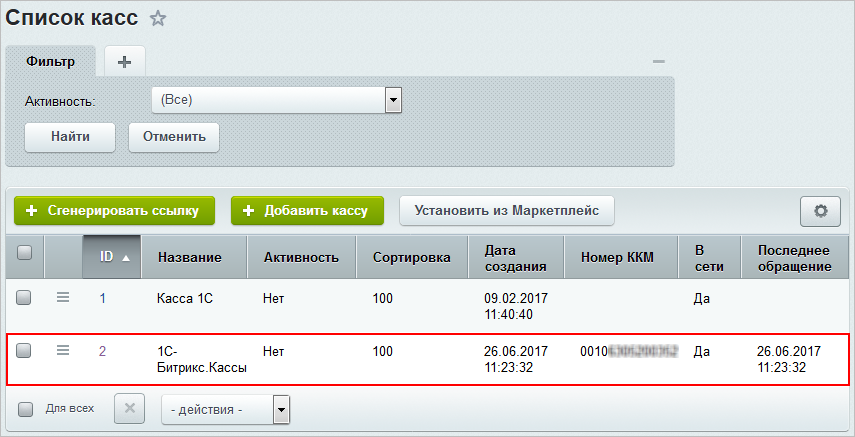Sort by Дата создания column header
The image size is (855, 437).
[x=514, y=258]
